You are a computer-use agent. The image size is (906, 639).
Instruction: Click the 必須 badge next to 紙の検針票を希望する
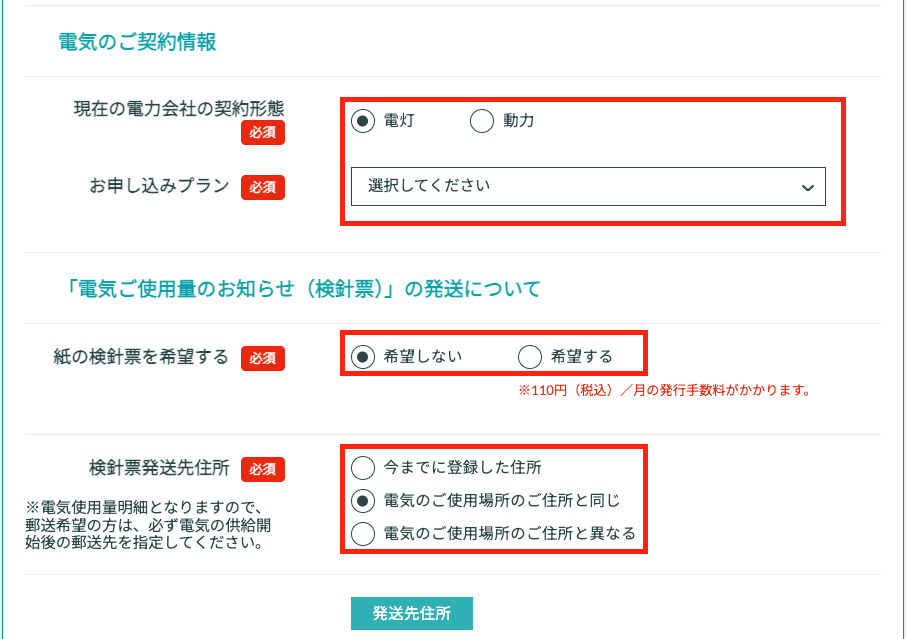263,358
